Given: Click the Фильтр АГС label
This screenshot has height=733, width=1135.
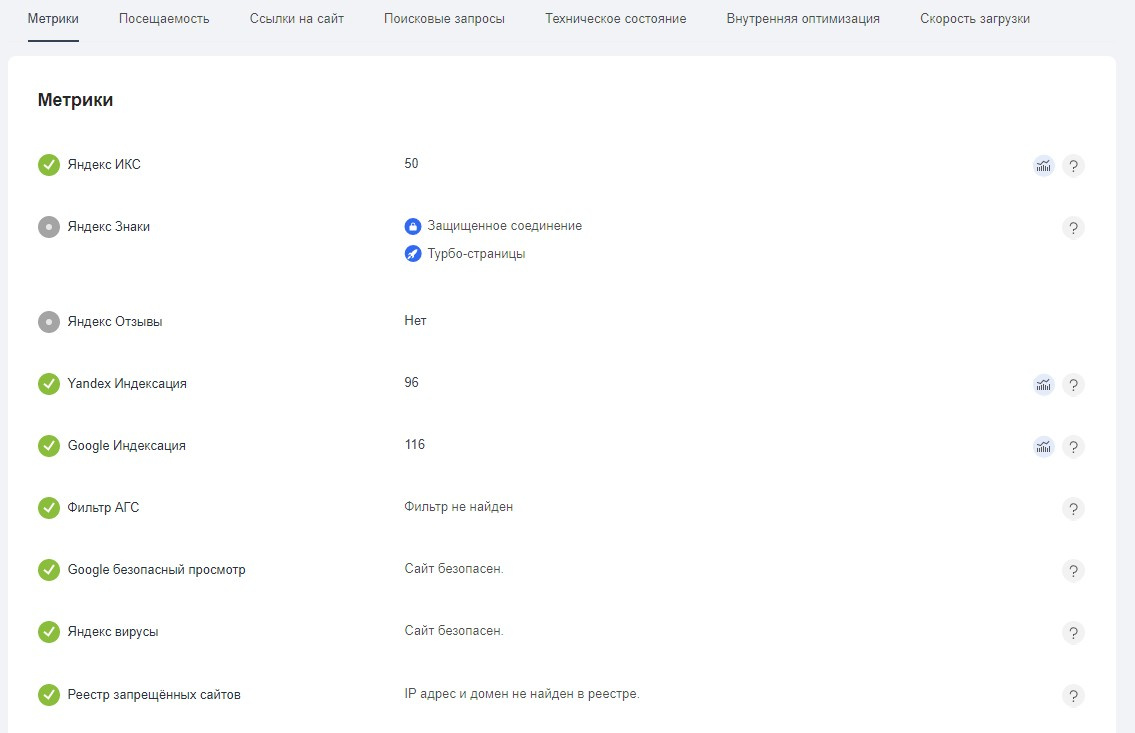Looking at the screenshot, I should coord(104,508).
